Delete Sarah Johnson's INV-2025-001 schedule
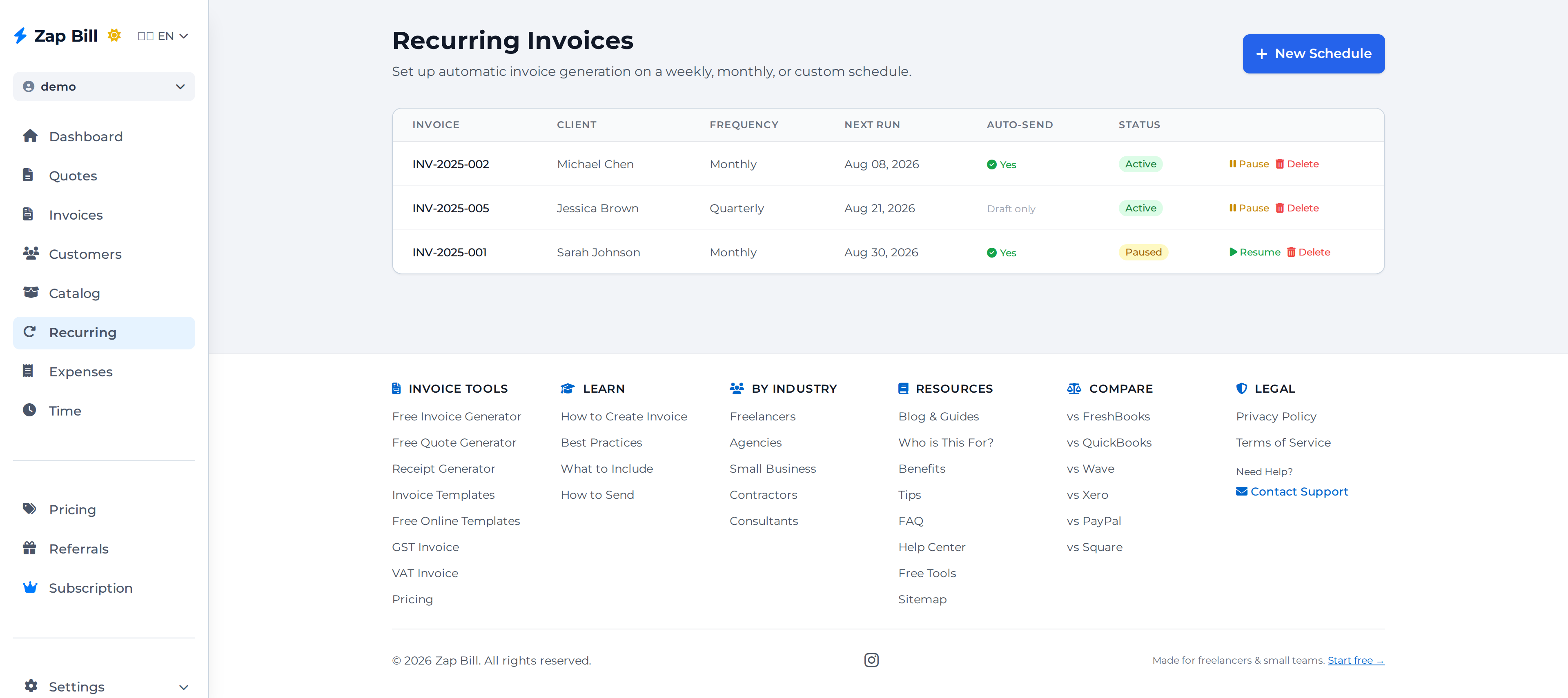Viewport: 1568px width, 698px height. [x=1308, y=252]
